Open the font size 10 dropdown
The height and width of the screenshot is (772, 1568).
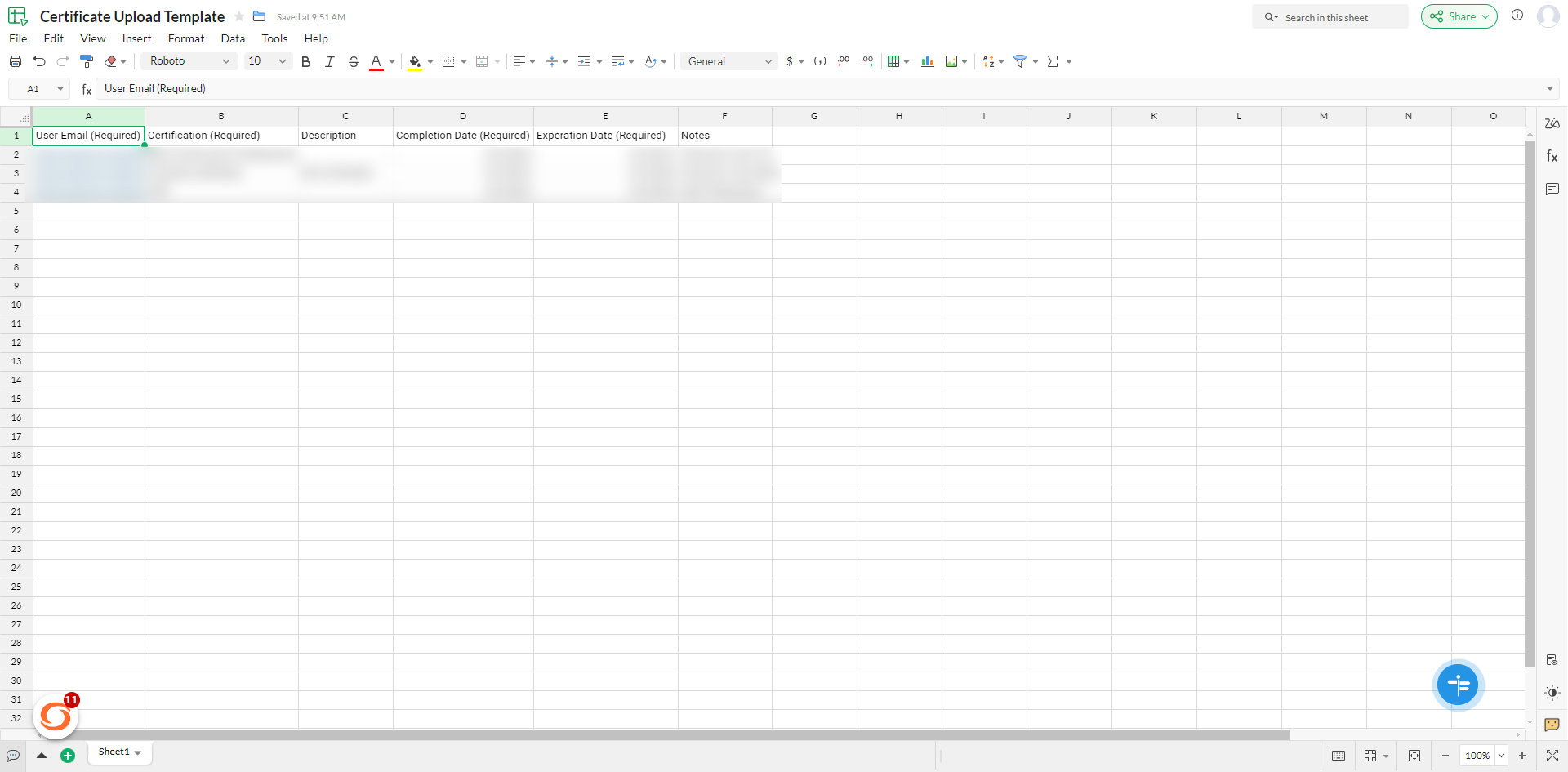click(268, 61)
